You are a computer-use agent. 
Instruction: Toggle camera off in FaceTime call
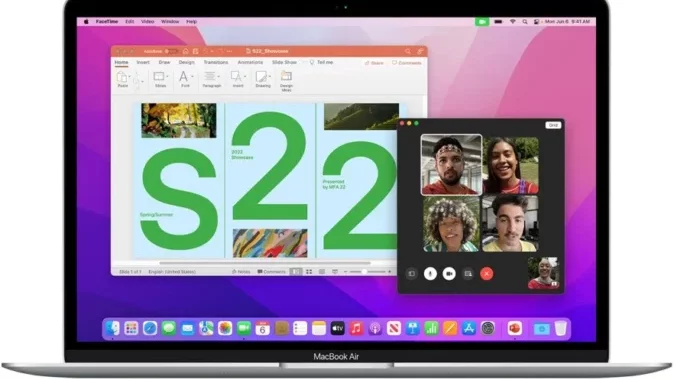(x=449, y=274)
